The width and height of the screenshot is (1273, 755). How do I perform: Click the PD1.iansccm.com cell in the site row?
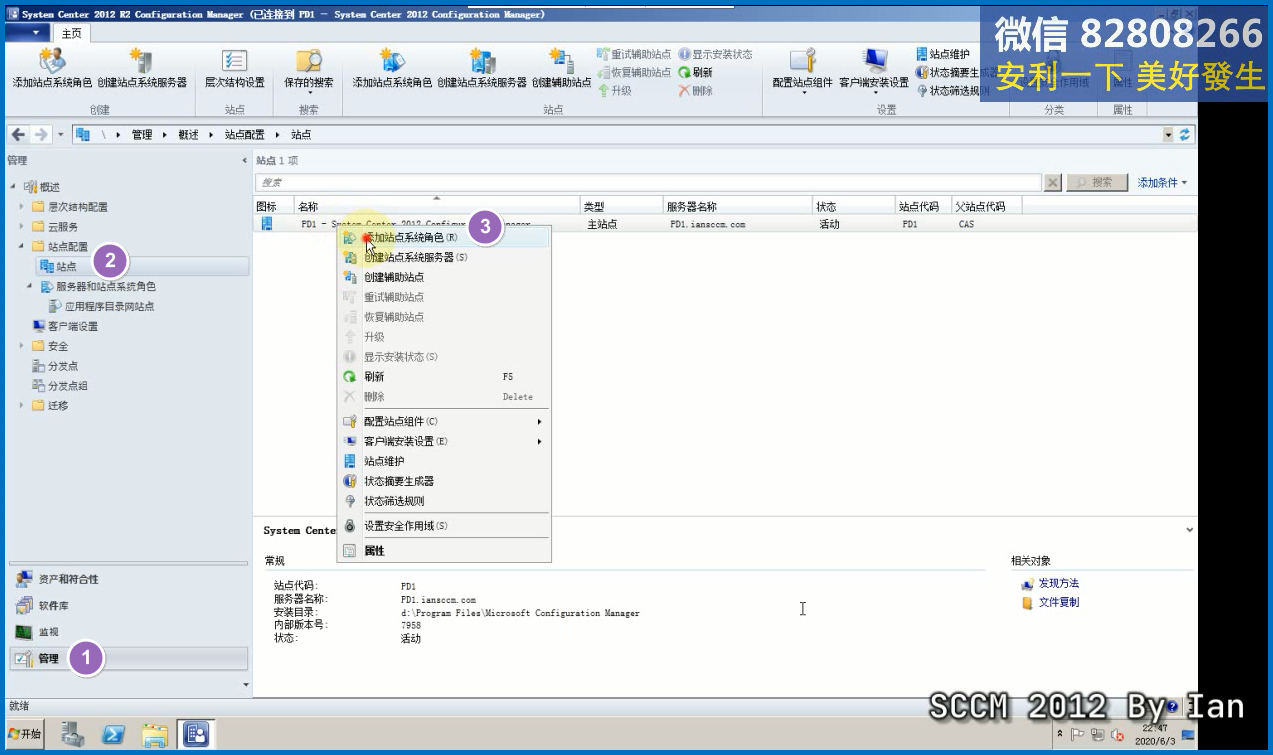[x=708, y=224]
